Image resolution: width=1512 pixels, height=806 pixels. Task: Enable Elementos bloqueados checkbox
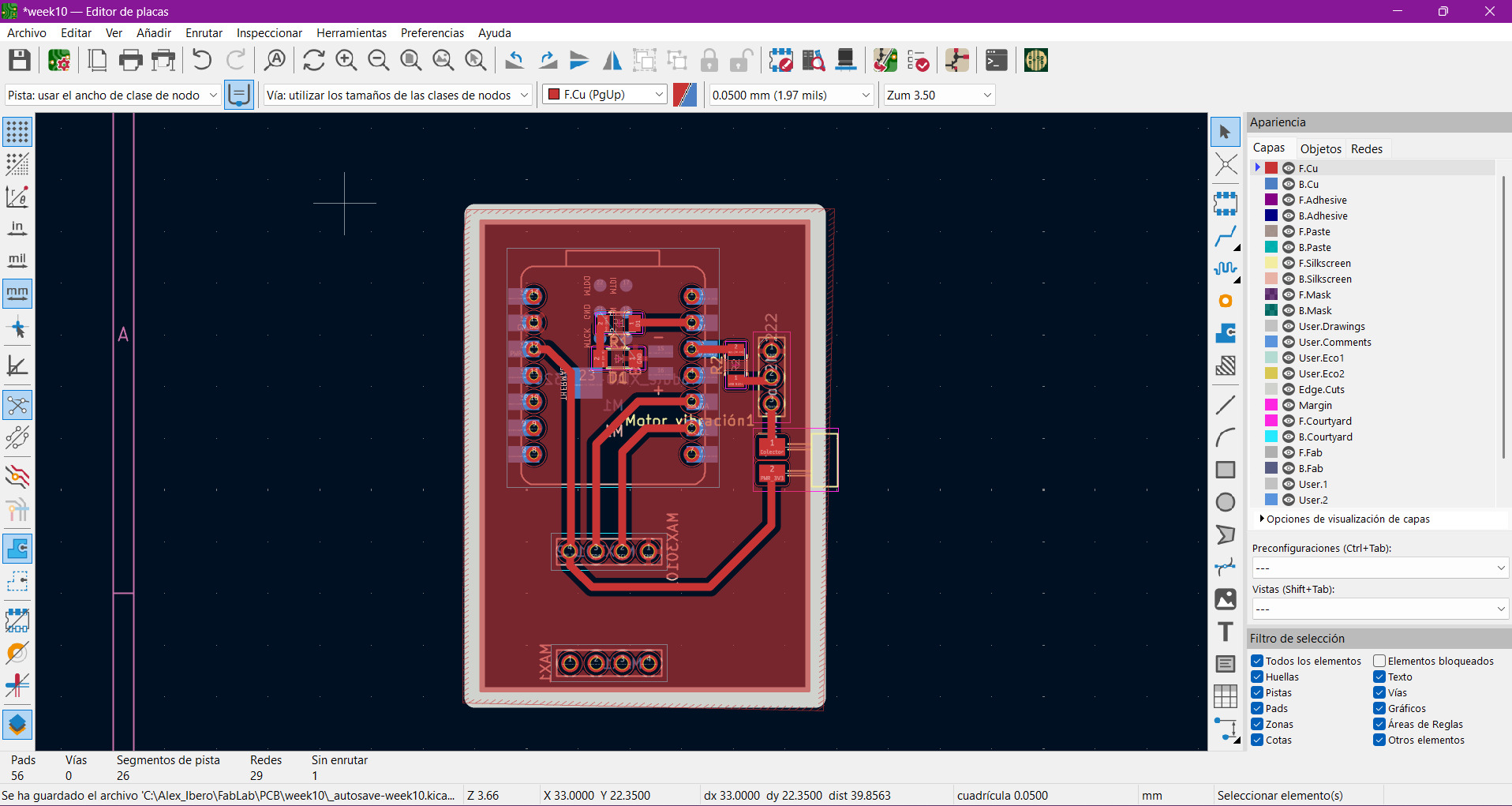point(1379,661)
